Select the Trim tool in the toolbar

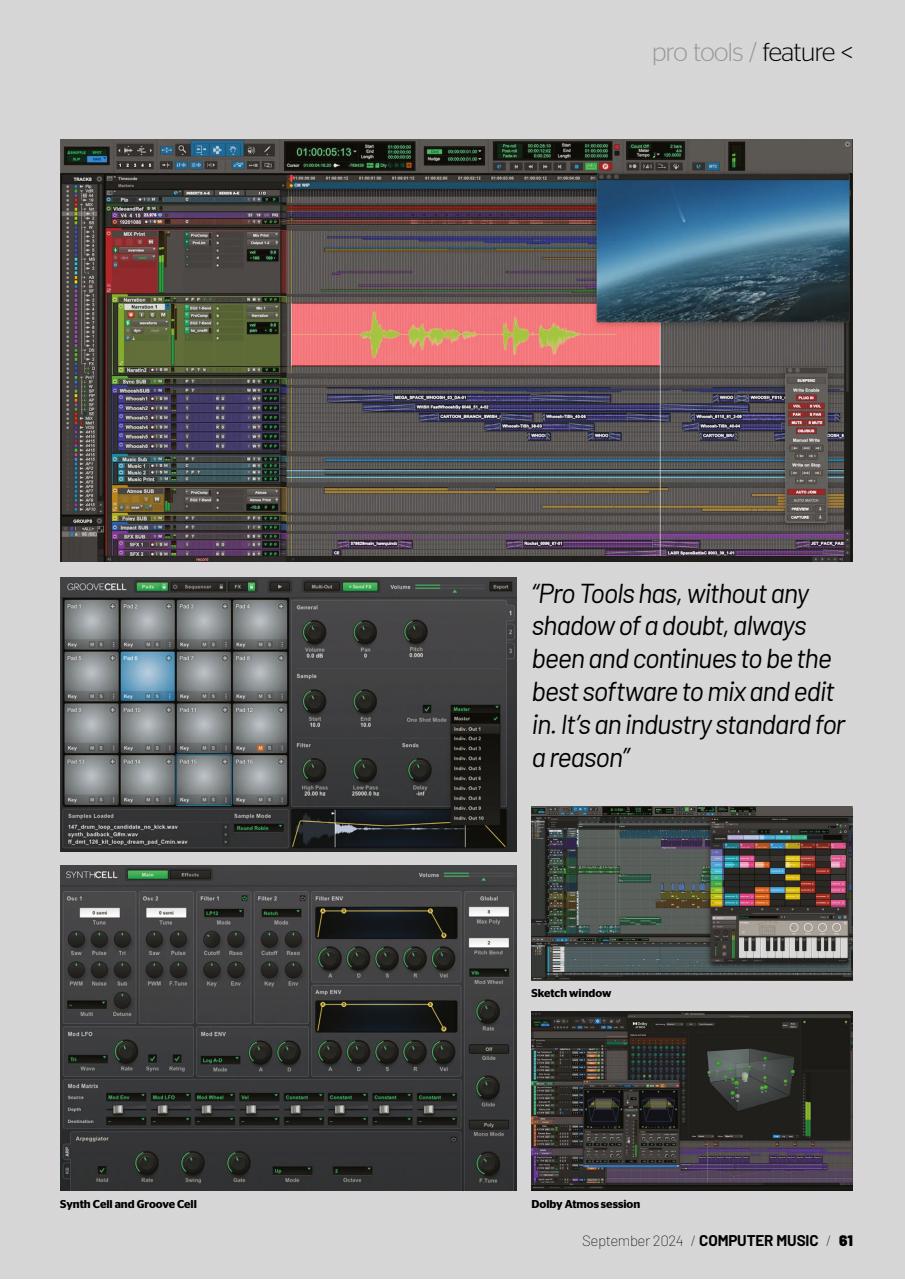click(165, 149)
